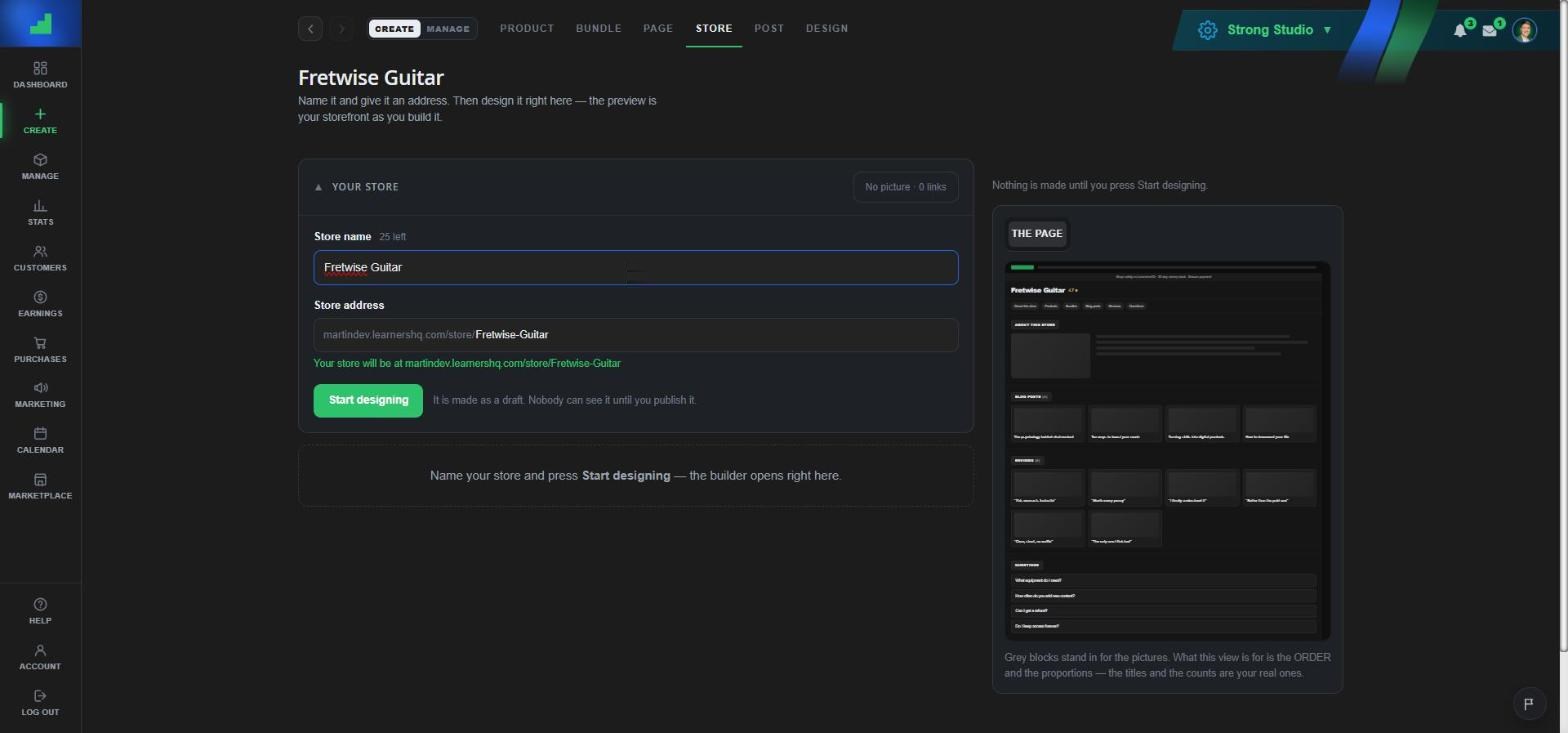Select The Page preview label
Viewport: 1568px width, 733px height.
coord(1037,234)
